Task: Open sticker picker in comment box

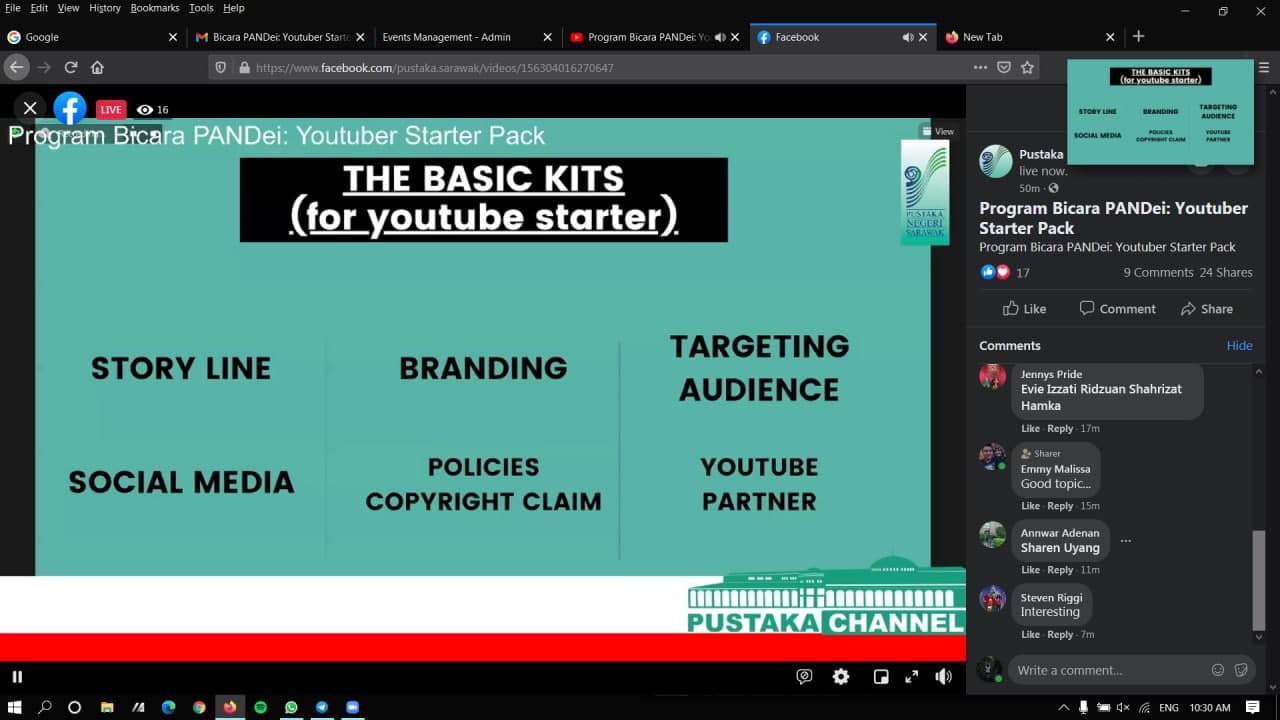Action: coord(1241,670)
